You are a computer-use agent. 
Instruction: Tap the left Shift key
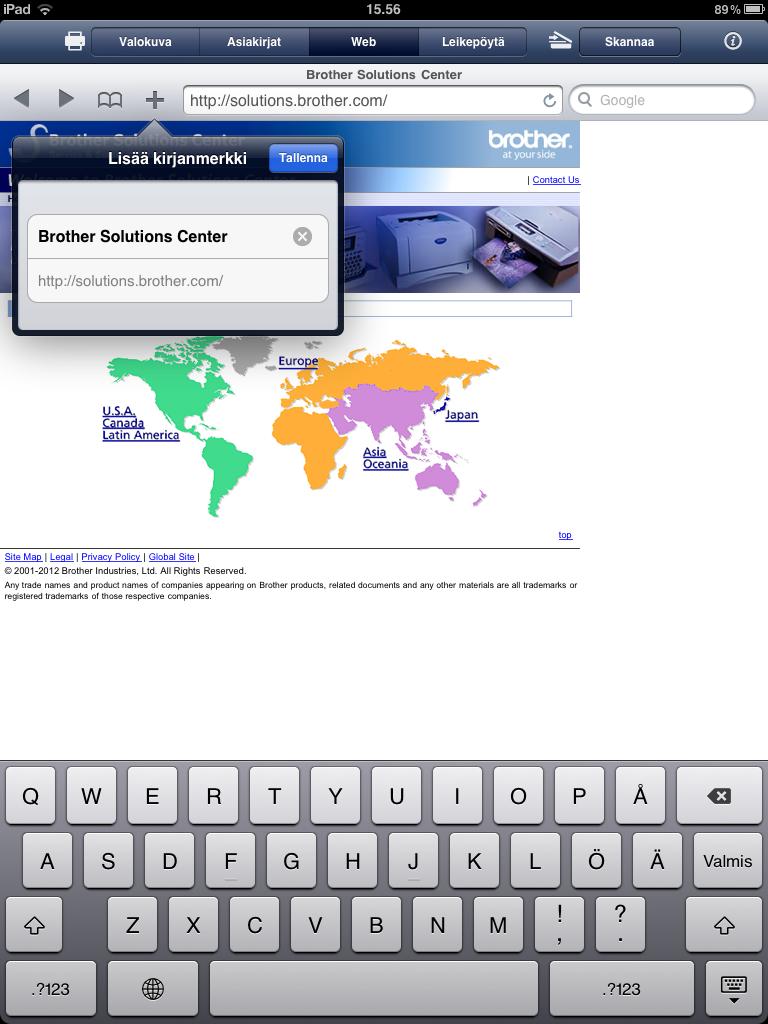coord(34,925)
